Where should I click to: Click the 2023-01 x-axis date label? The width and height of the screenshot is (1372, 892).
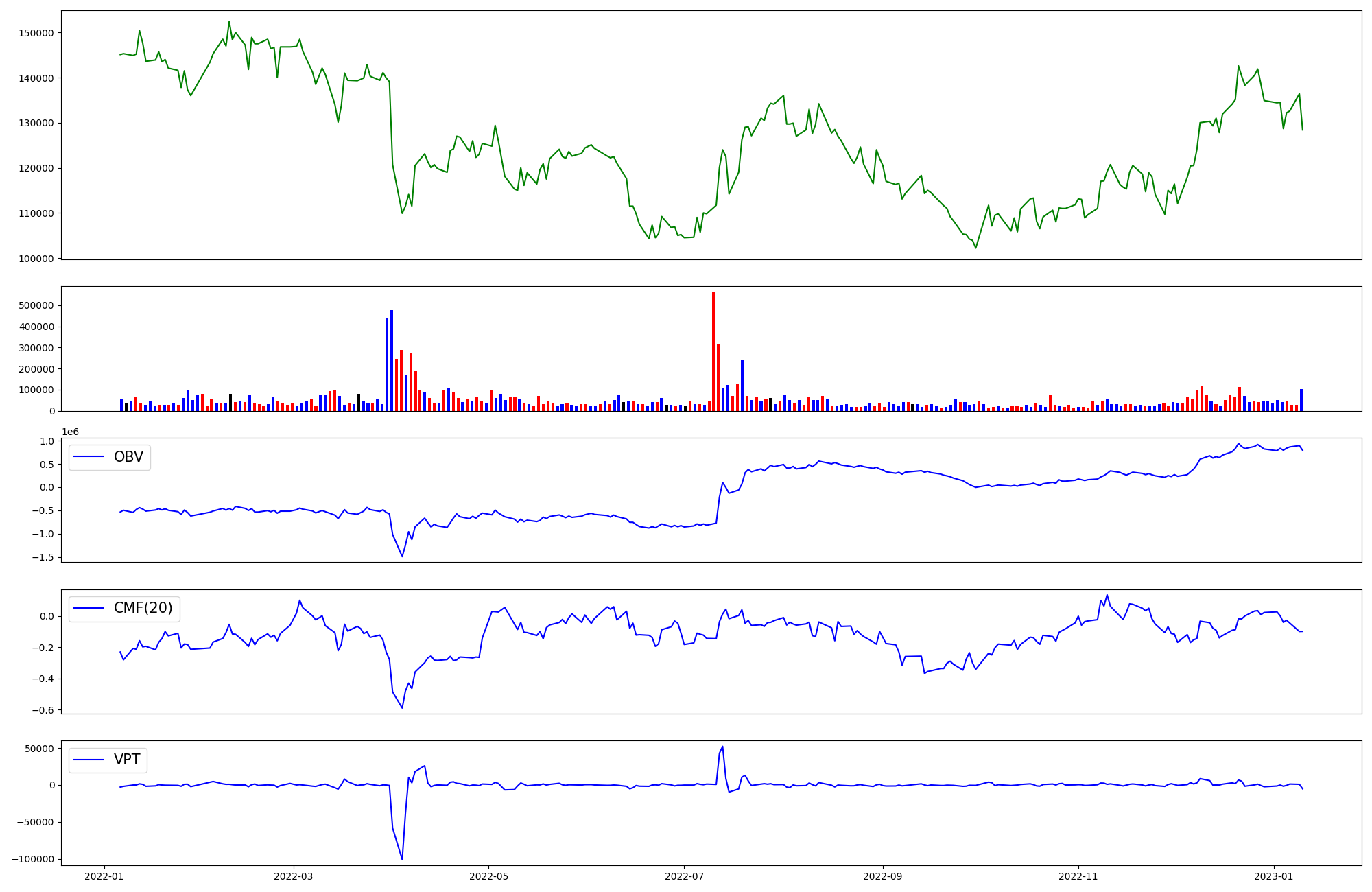(x=1274, y=876)
